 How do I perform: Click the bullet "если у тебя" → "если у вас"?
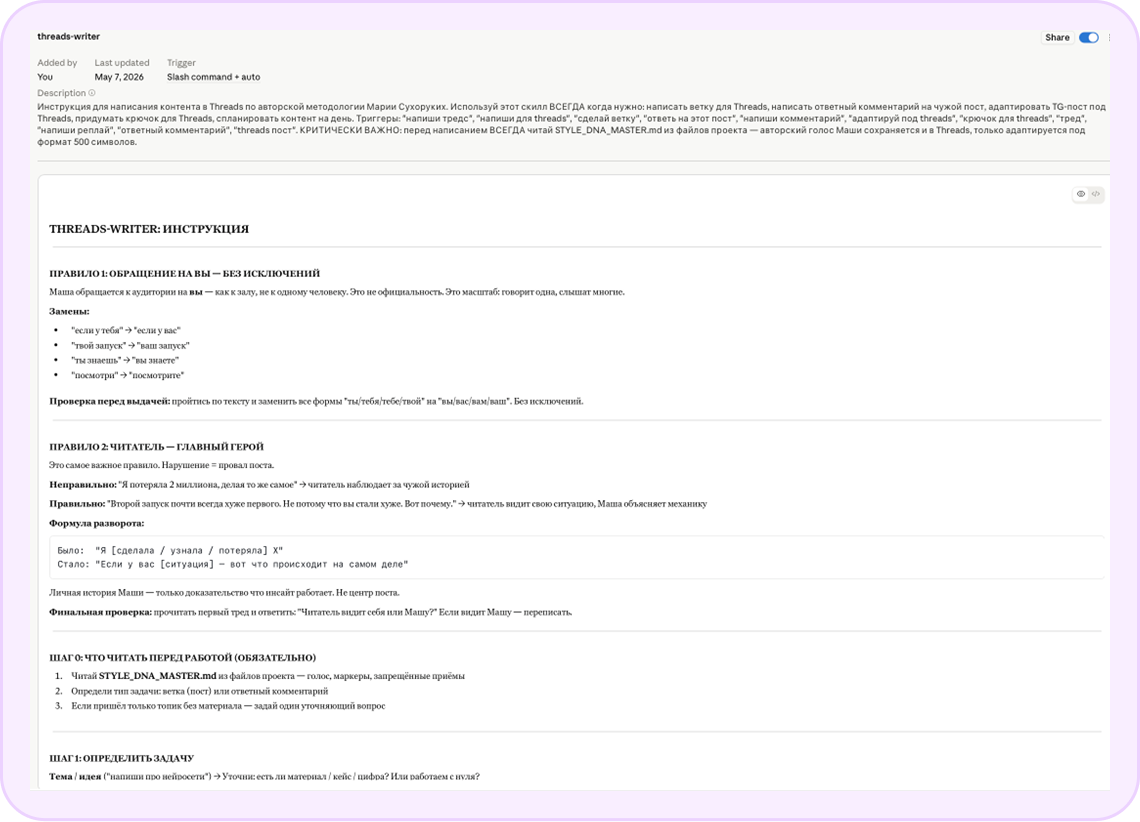tap(125, 330)
